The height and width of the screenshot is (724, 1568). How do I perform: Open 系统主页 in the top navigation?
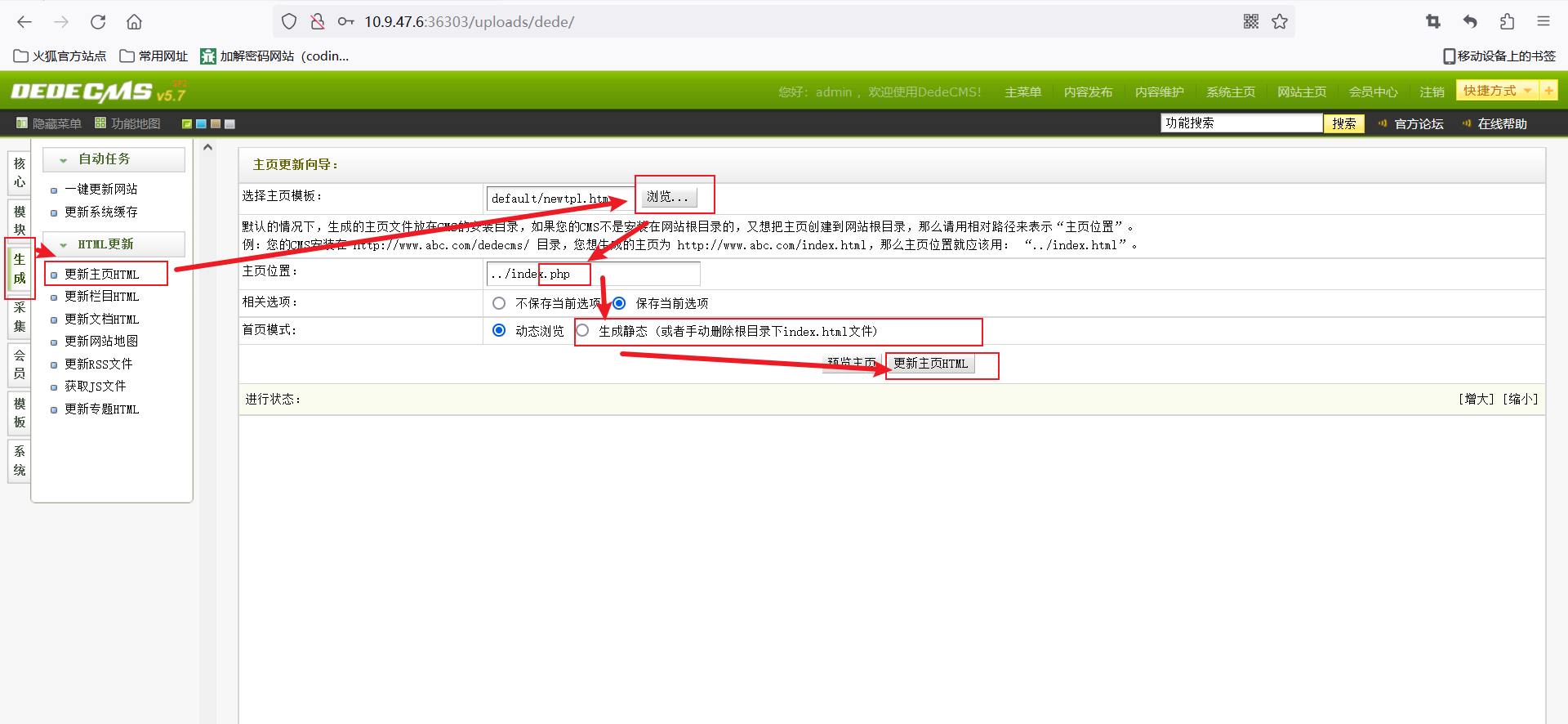1231,92
